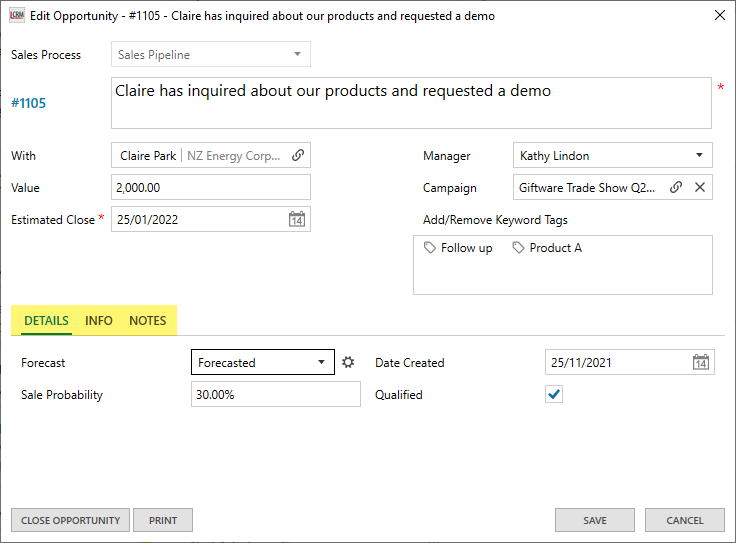The height and width of the screenshot is (543, 736).
Task: Open the Manager dropdown list
Action: point(699,156)
